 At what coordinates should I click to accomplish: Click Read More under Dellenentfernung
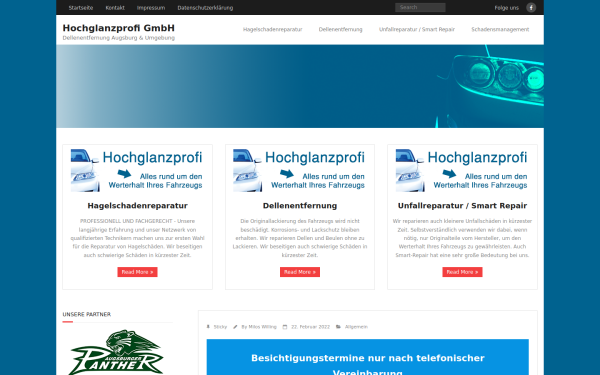(300, 272)
